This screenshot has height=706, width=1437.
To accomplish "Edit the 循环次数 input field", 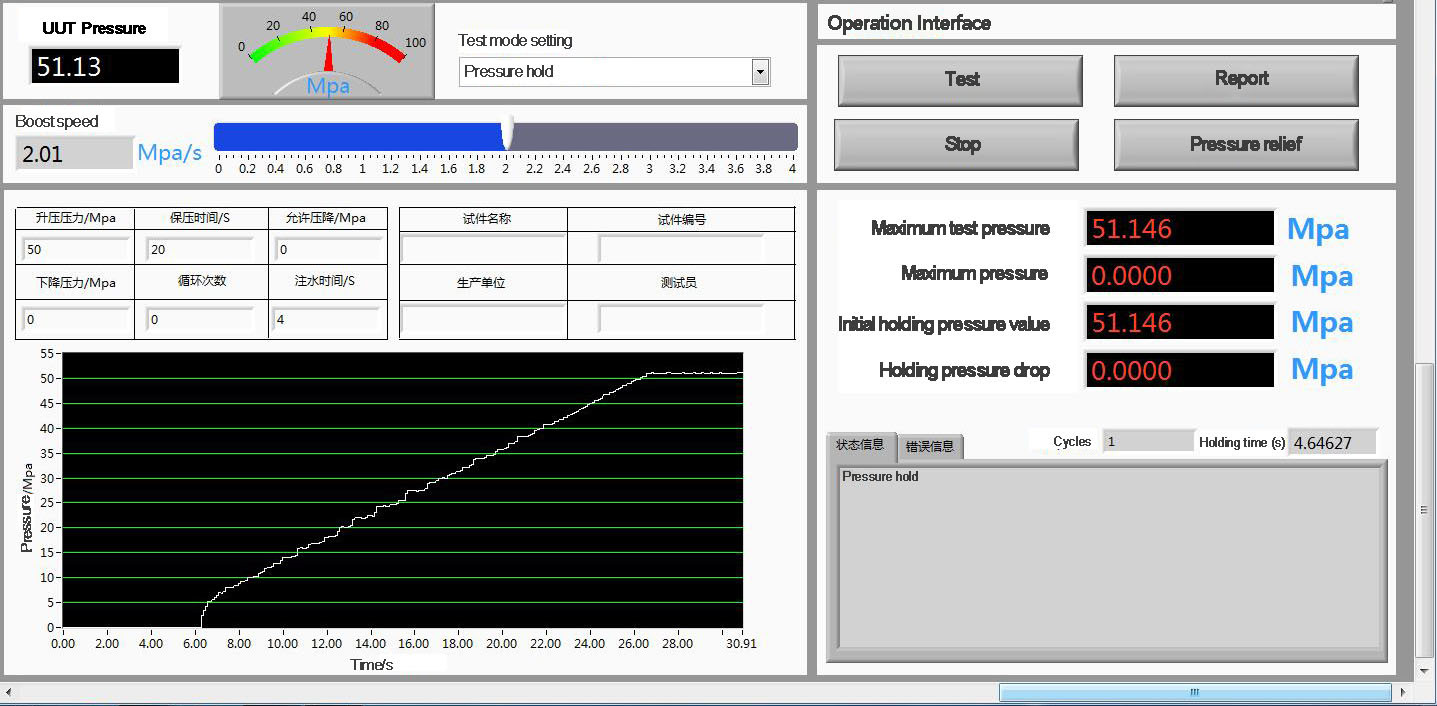I will click(200, 320).
